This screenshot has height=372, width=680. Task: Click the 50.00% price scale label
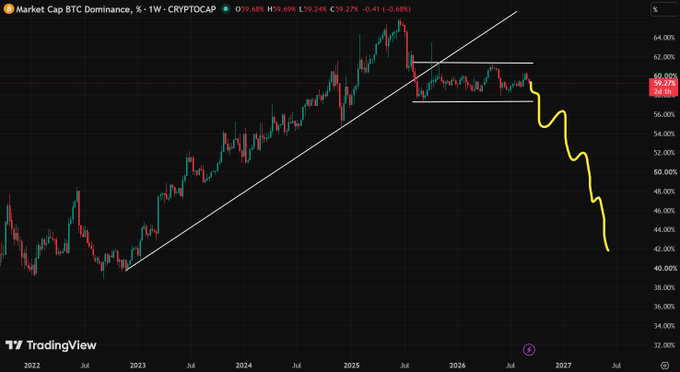[x=664, y=172]
